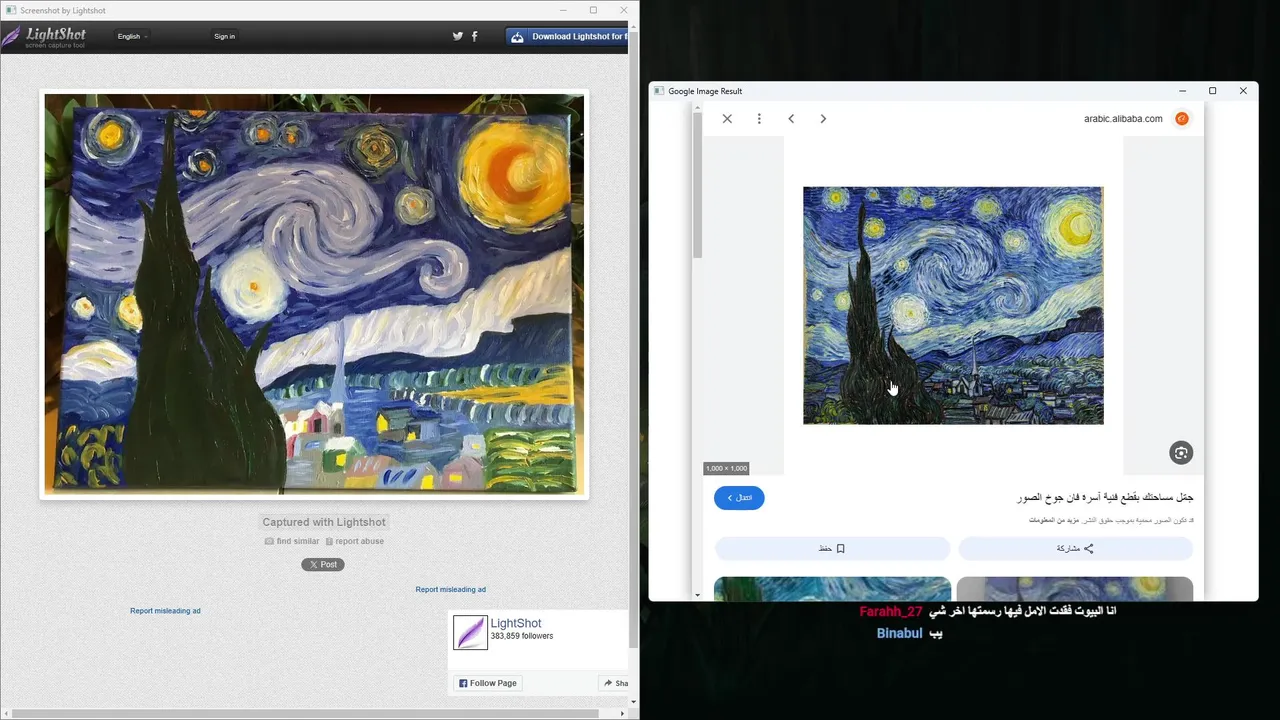Click the Arabic share button
The image size is (1280, 720).
coord(1076,548)
